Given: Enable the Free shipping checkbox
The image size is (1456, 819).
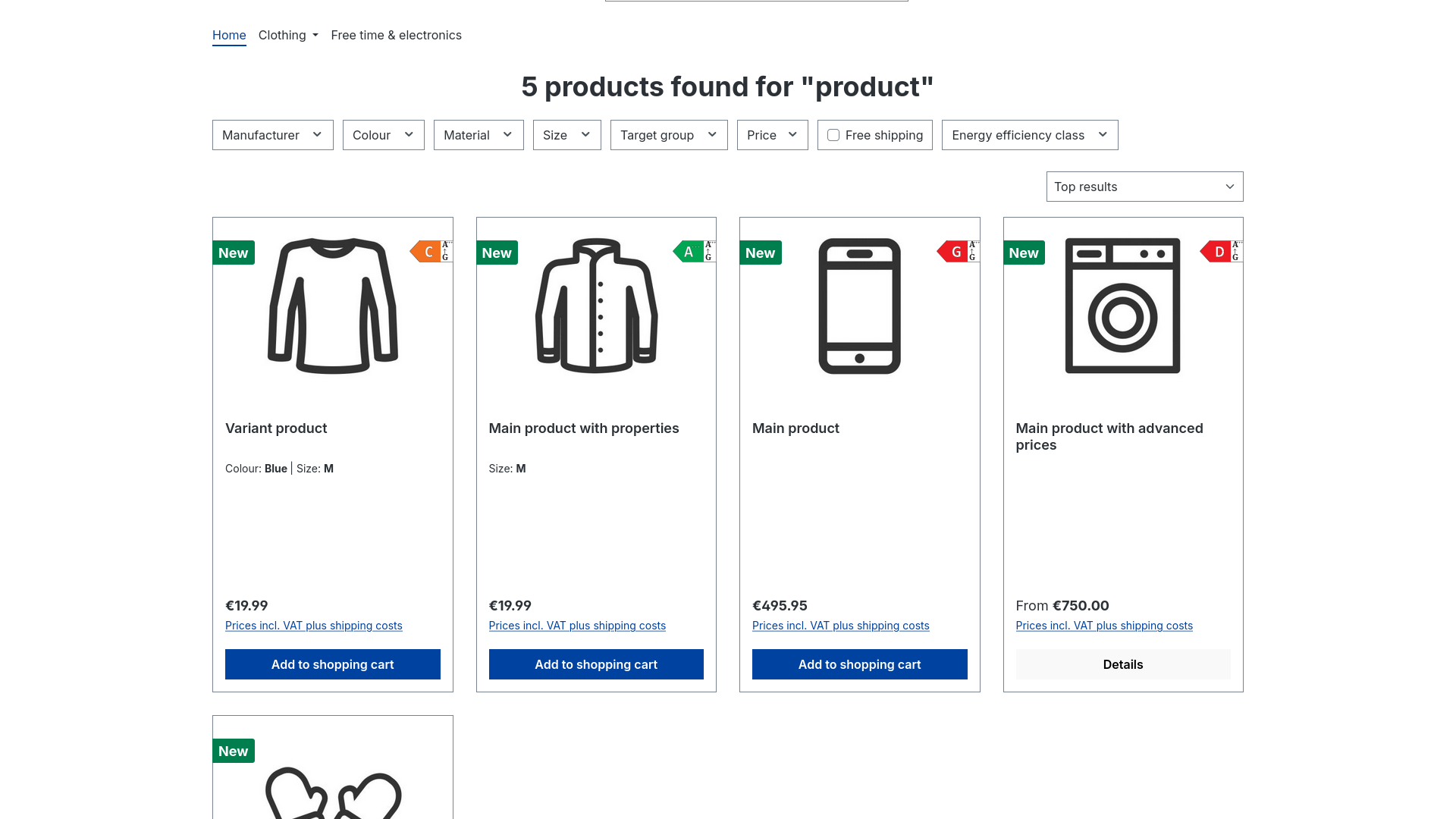Looking at the screenshot, I should click(x=833, y=135).
